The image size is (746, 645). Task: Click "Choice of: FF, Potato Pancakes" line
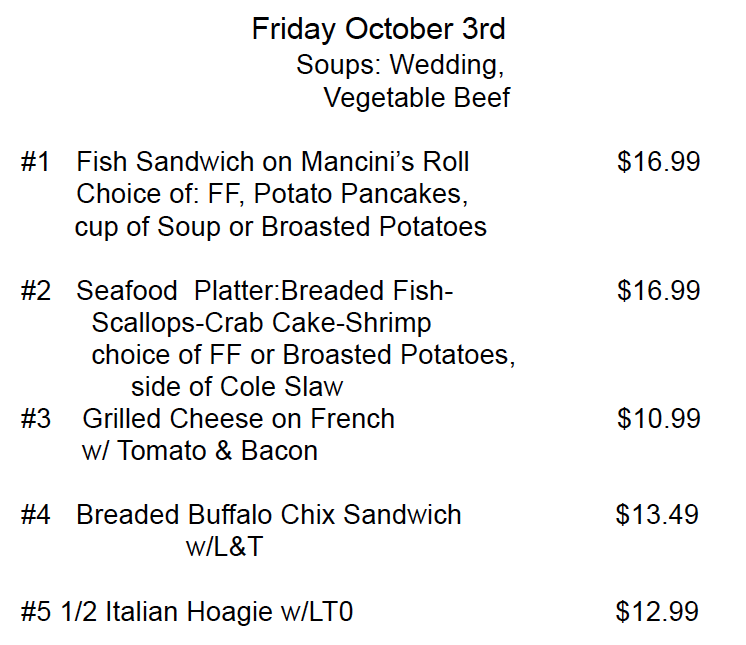click(271, 194)
